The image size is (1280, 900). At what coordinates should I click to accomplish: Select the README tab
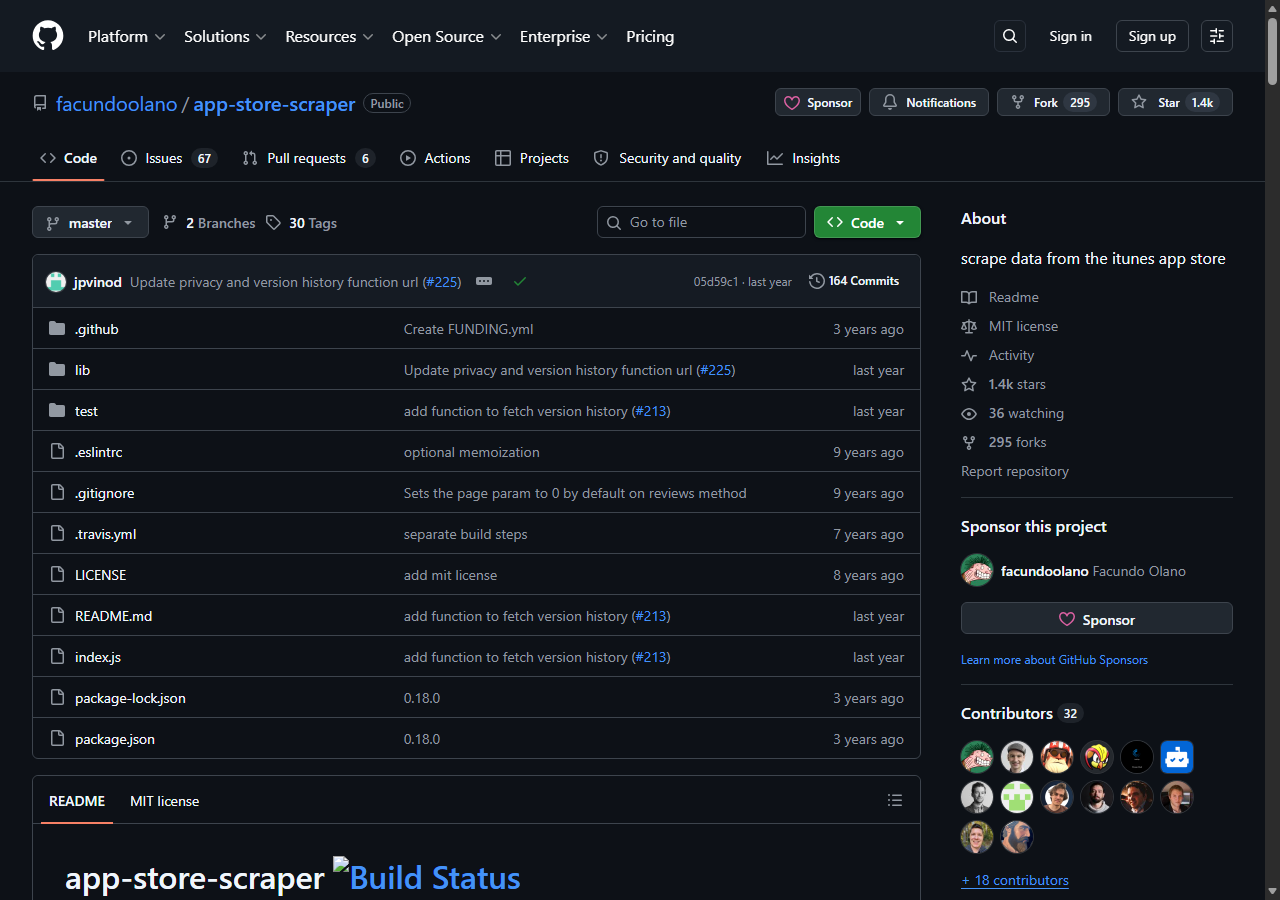pos(77,801)
